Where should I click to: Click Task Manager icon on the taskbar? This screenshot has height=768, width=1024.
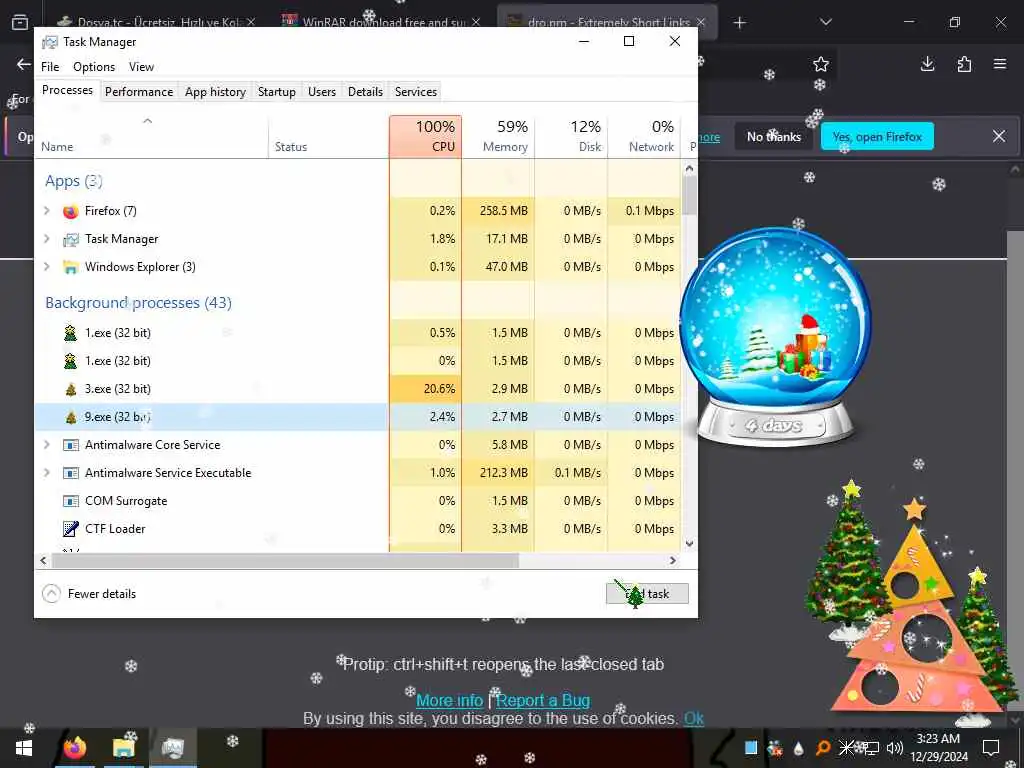(173, 748)
